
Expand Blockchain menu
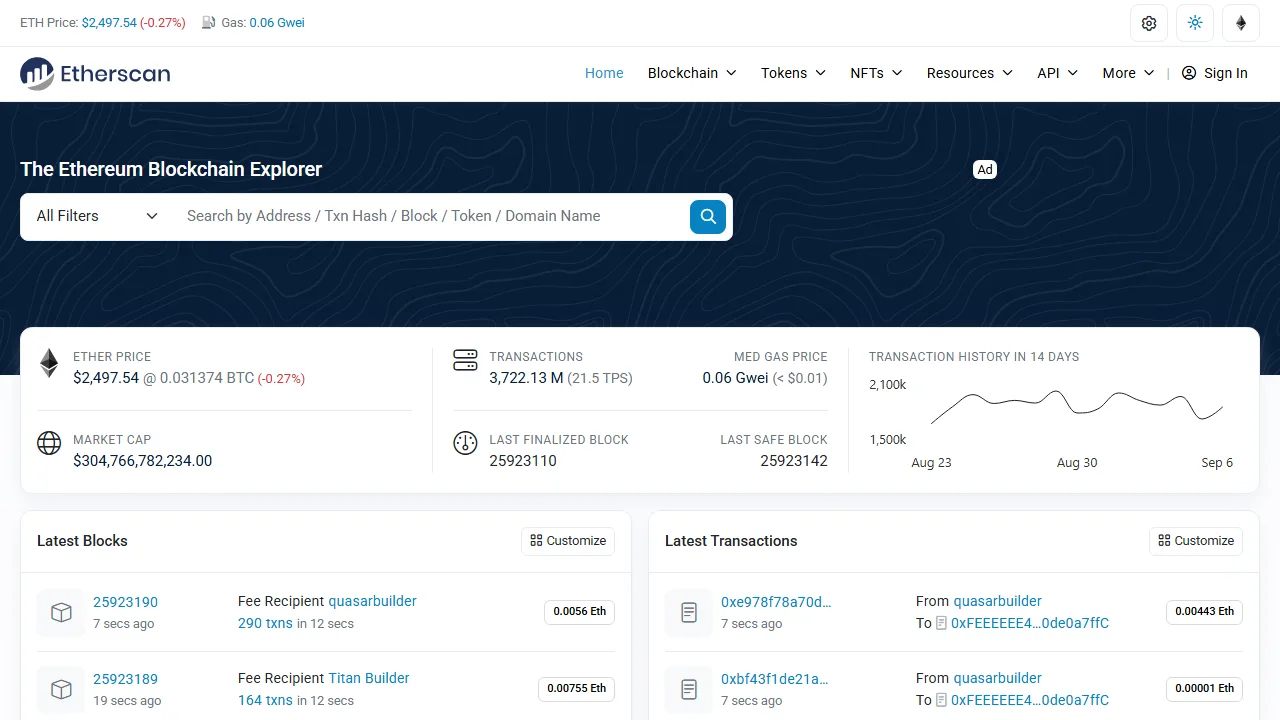pos(692,73)
